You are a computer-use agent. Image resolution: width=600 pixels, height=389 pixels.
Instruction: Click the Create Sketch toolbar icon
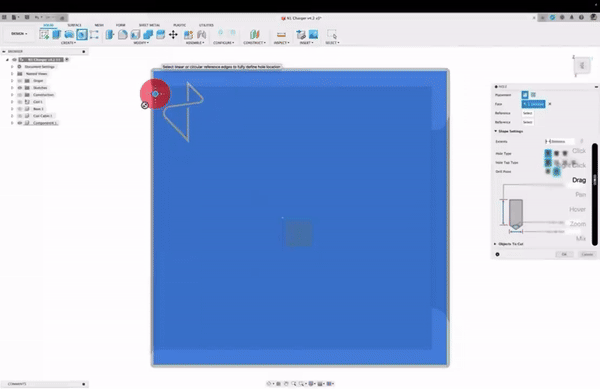44,34
